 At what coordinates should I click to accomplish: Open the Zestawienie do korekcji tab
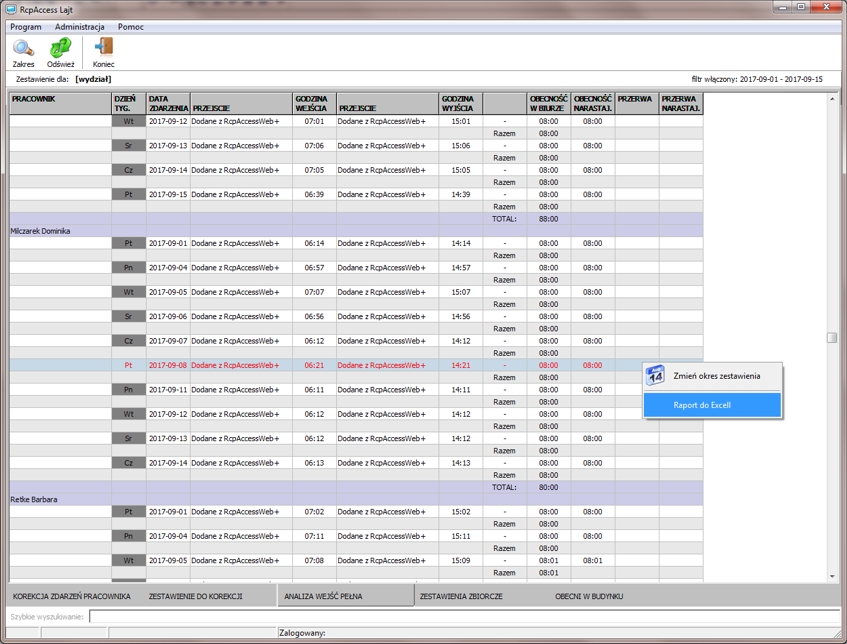196,596
